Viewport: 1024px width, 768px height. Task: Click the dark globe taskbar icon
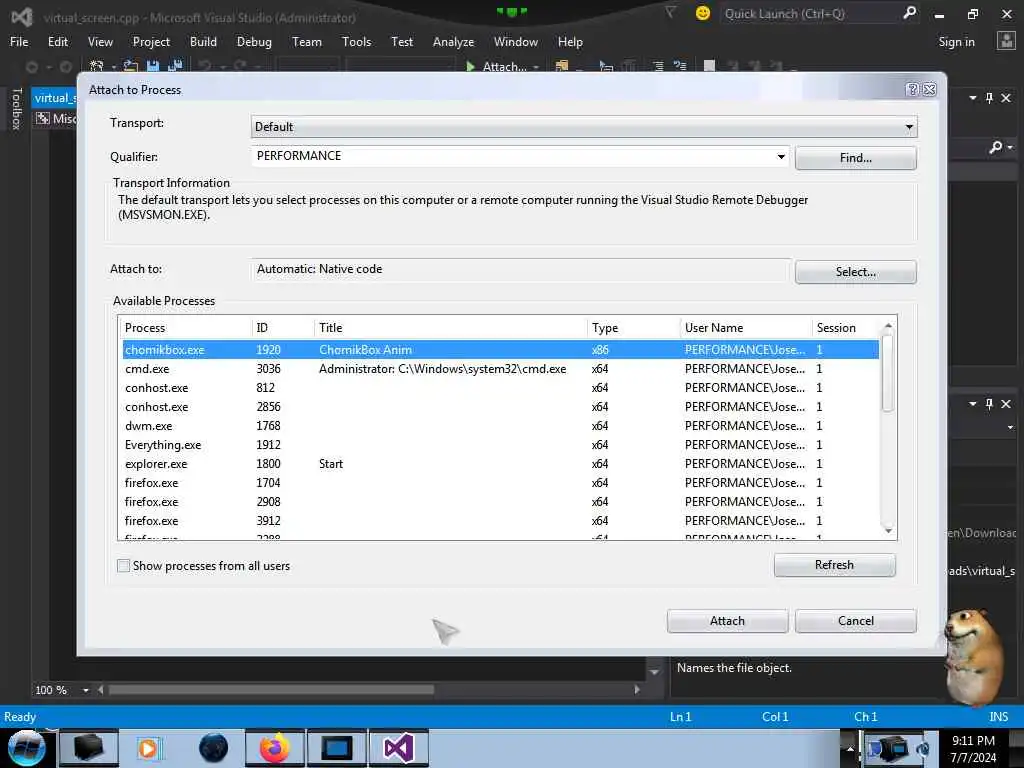tap(214, 748)
